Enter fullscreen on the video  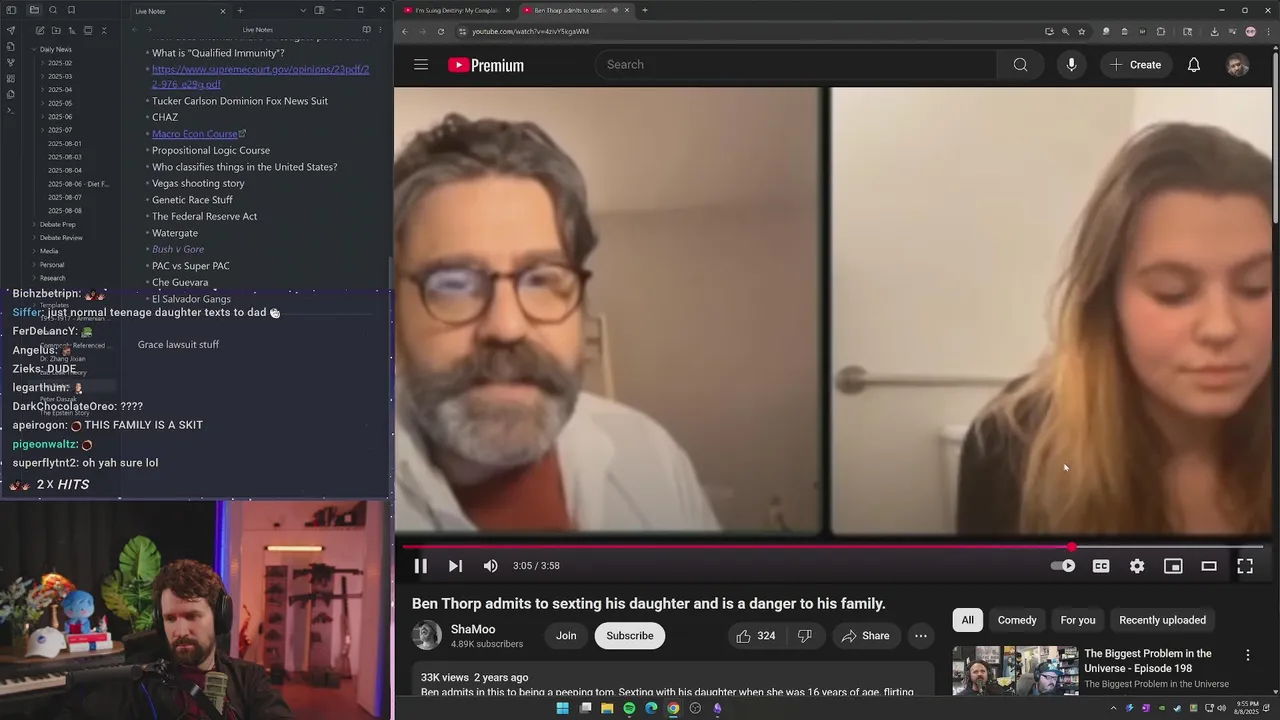point(1245,566)
